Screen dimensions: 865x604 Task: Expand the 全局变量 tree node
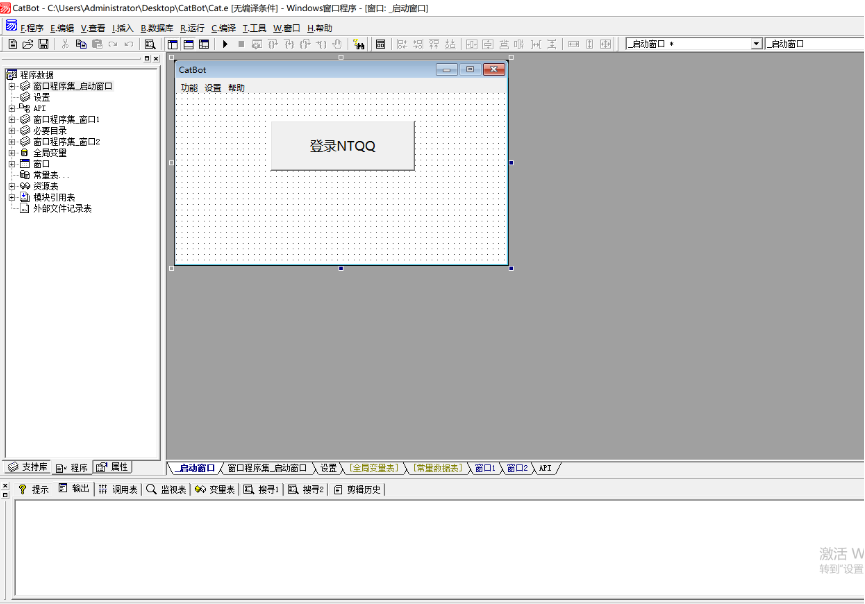tap(12, 152)
